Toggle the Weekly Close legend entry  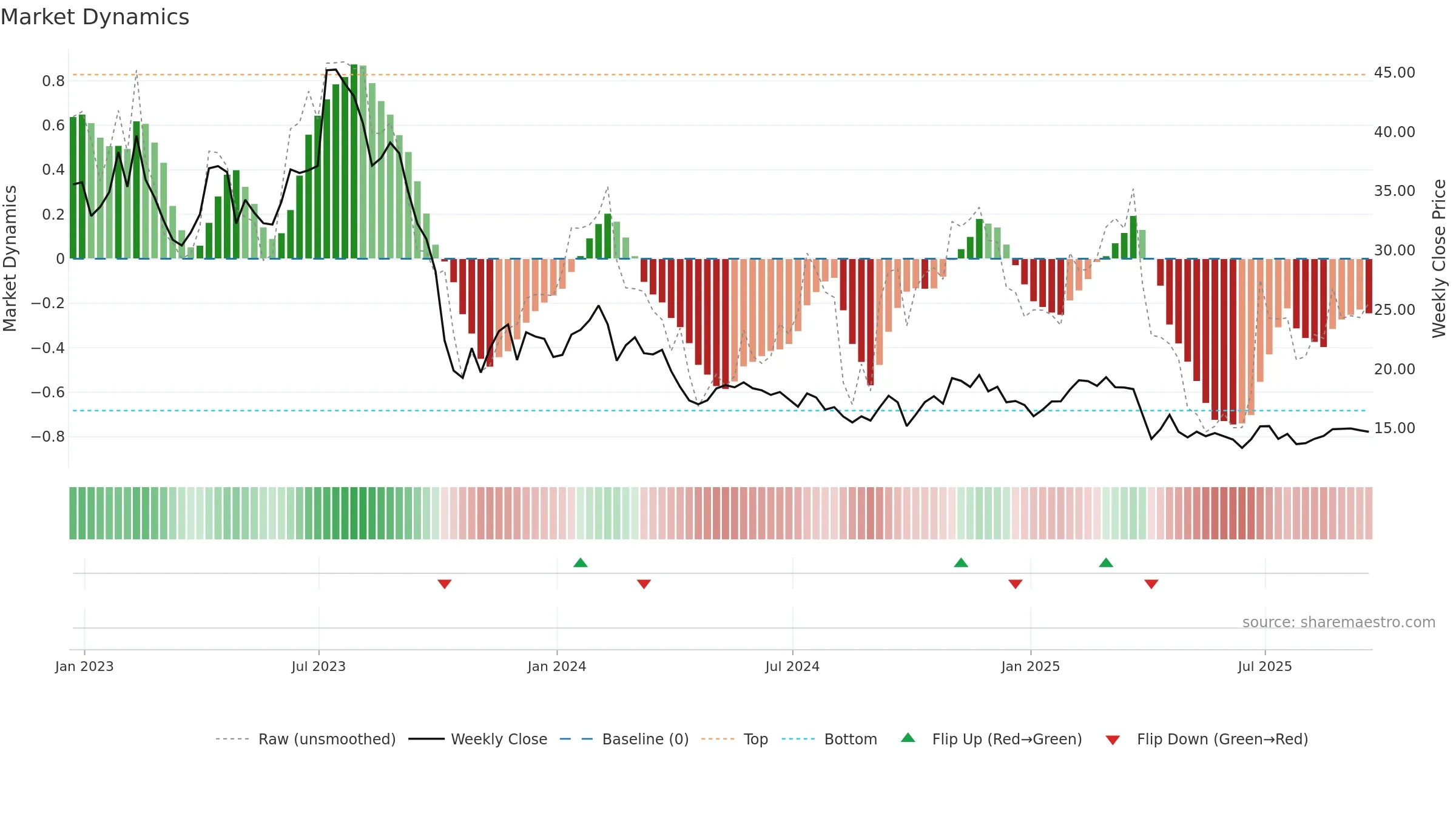click(477, 739)
